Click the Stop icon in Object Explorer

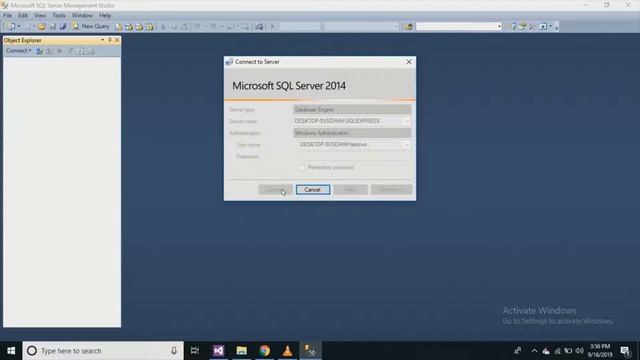[60, 51]
